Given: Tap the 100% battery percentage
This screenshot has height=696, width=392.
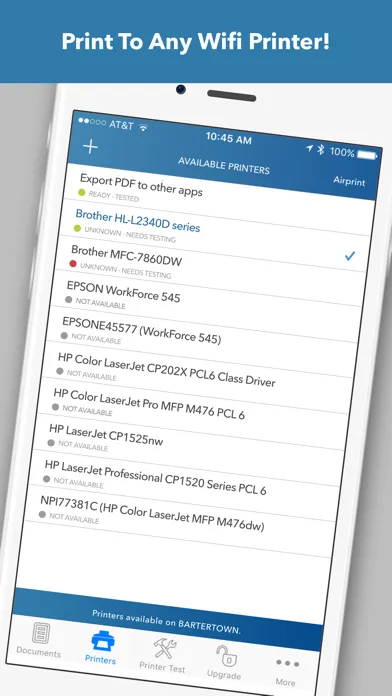Looking at the screenshot, I should [x=342, y=152].
